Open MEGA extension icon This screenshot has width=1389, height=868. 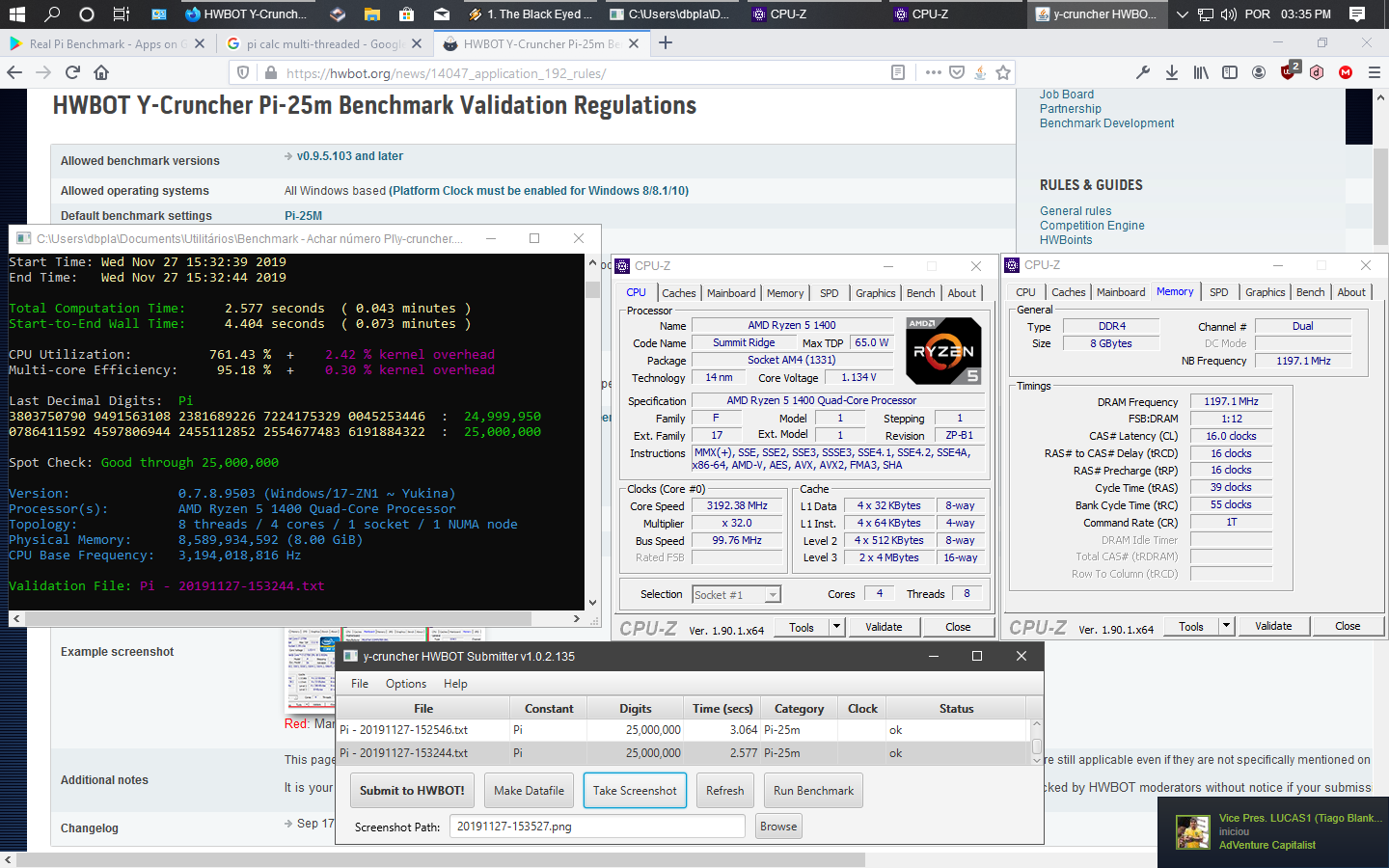[x=1346, y=72]
